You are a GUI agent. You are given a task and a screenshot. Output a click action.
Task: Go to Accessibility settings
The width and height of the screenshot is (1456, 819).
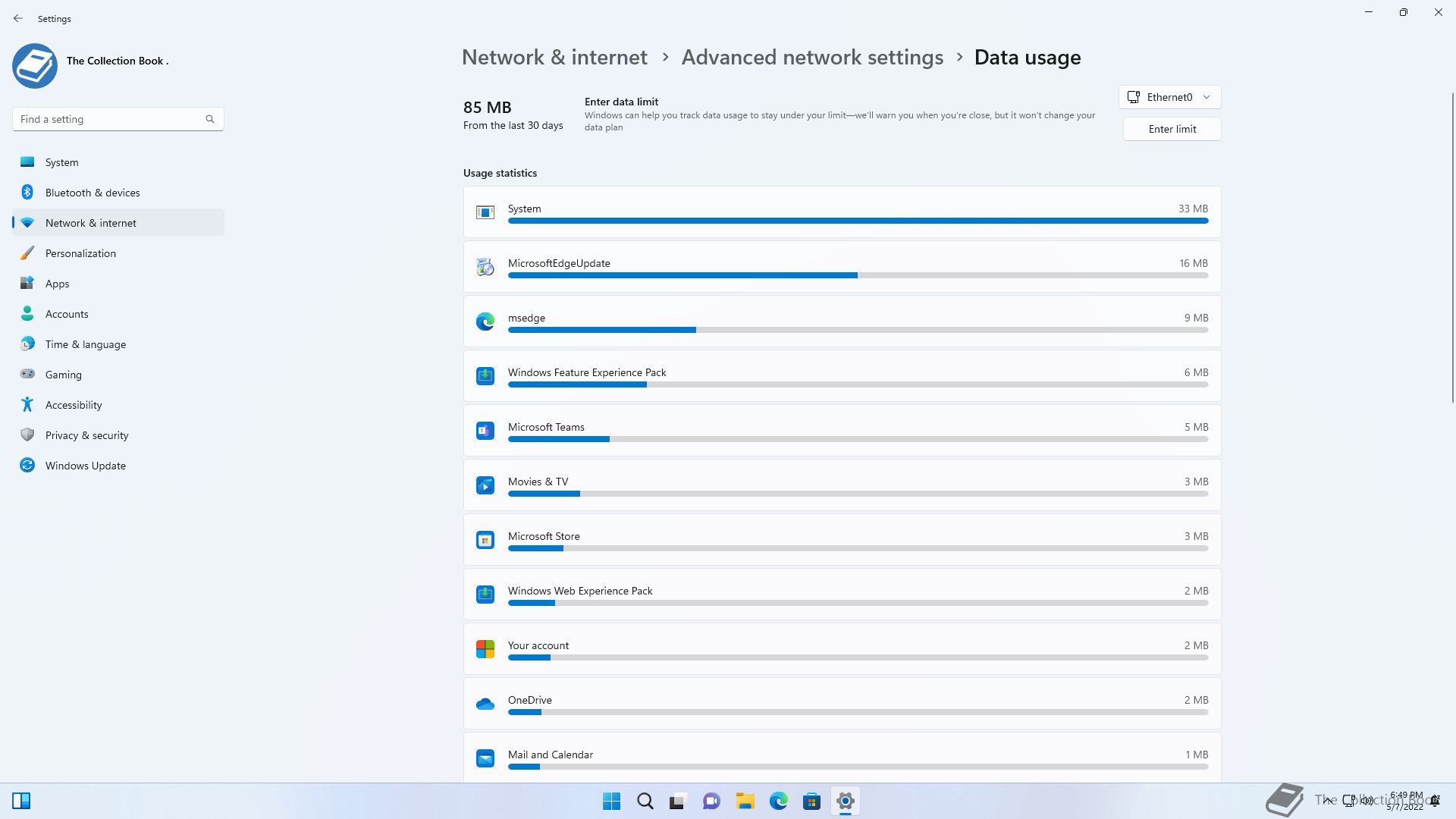coord(118,405)
